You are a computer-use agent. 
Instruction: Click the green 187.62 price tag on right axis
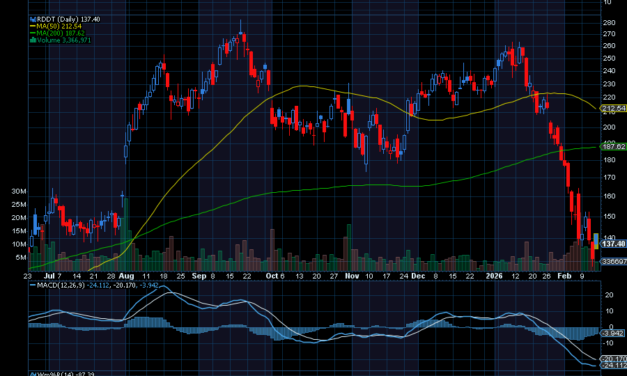tap(614, 147)
